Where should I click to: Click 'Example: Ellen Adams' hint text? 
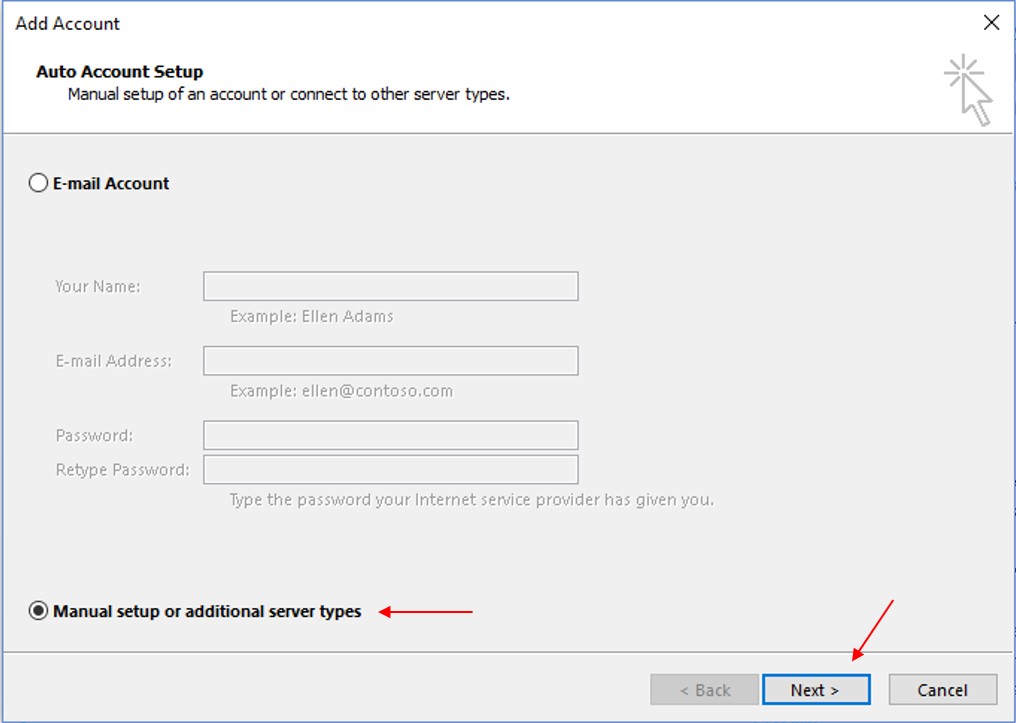[x=312, y=316]
